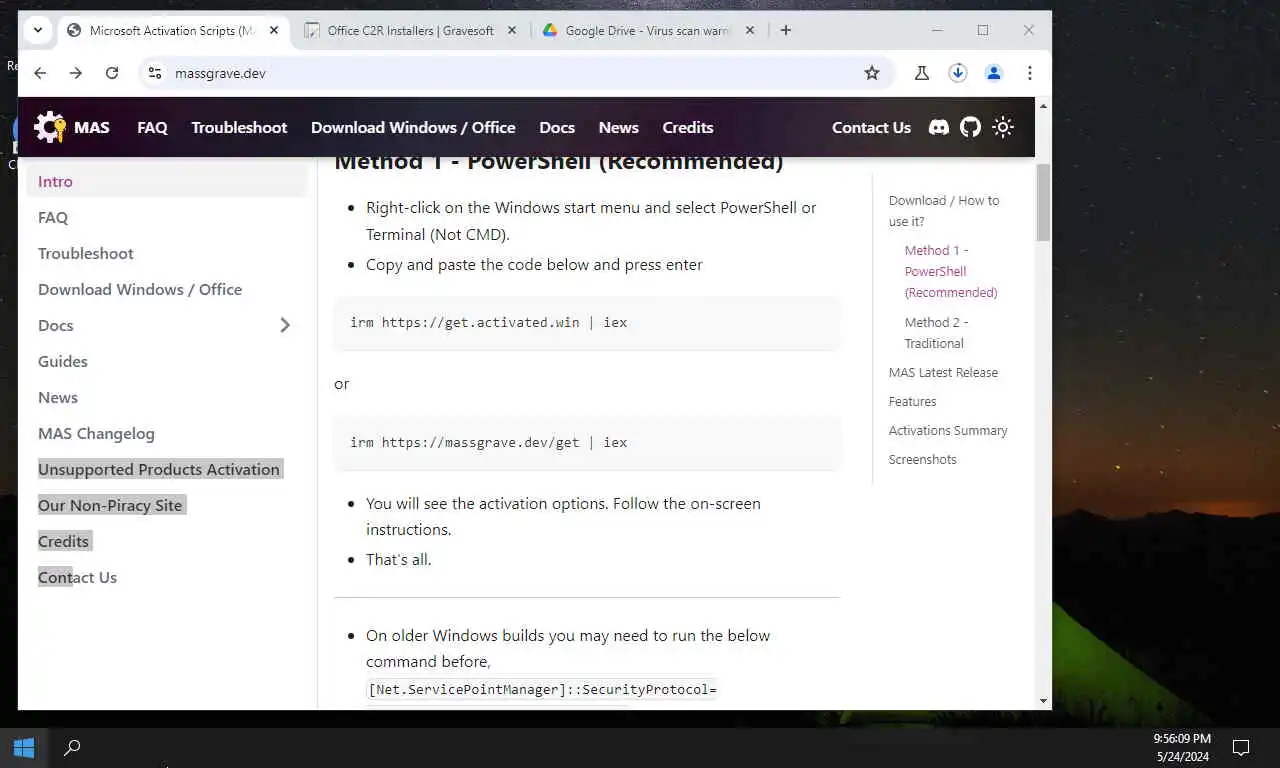This screenshot has width=1280, height=768.
Task: Open Credits in top navigation bar
Action: click(688, 127)
